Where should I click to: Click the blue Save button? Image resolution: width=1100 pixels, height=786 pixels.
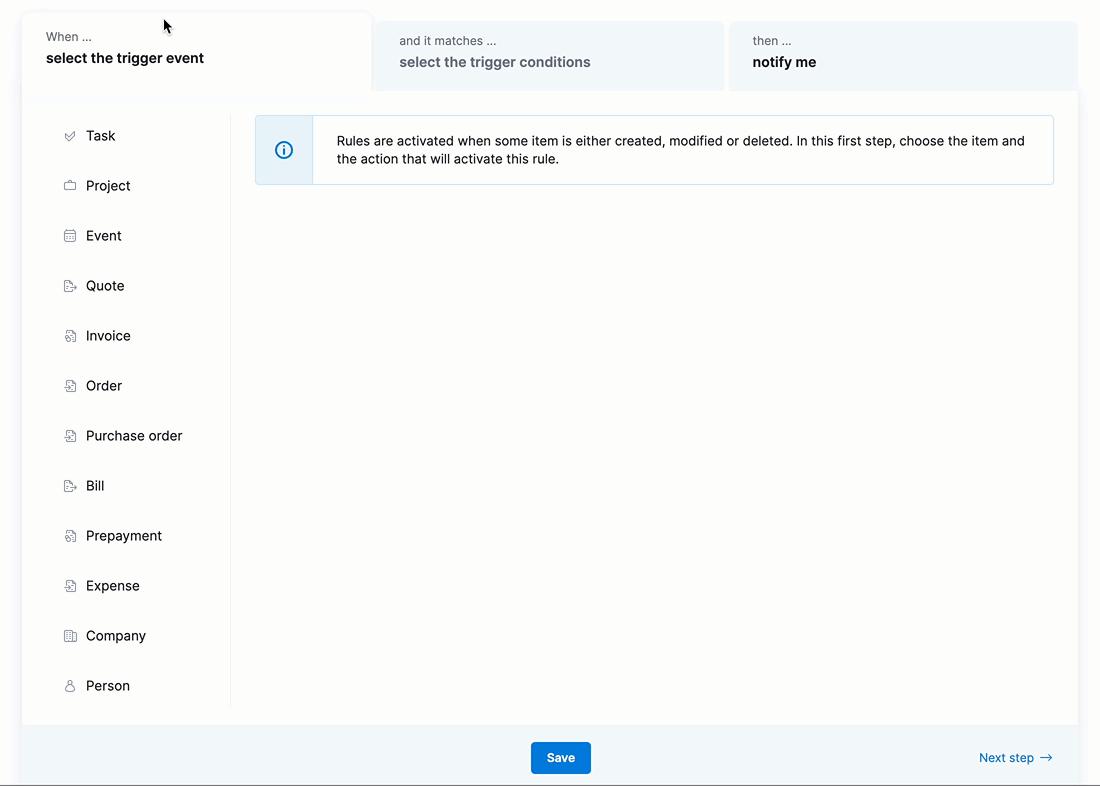tap(561, 758)
